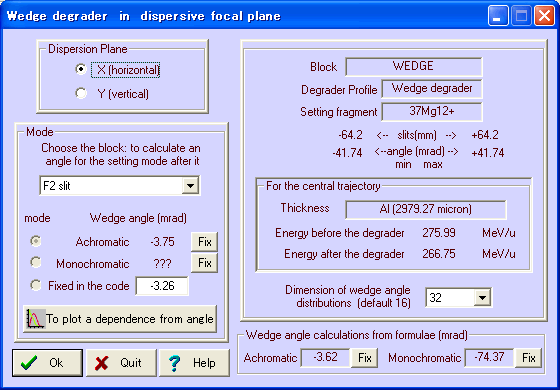Close the Wedge degrader dialog

(544, 16)
